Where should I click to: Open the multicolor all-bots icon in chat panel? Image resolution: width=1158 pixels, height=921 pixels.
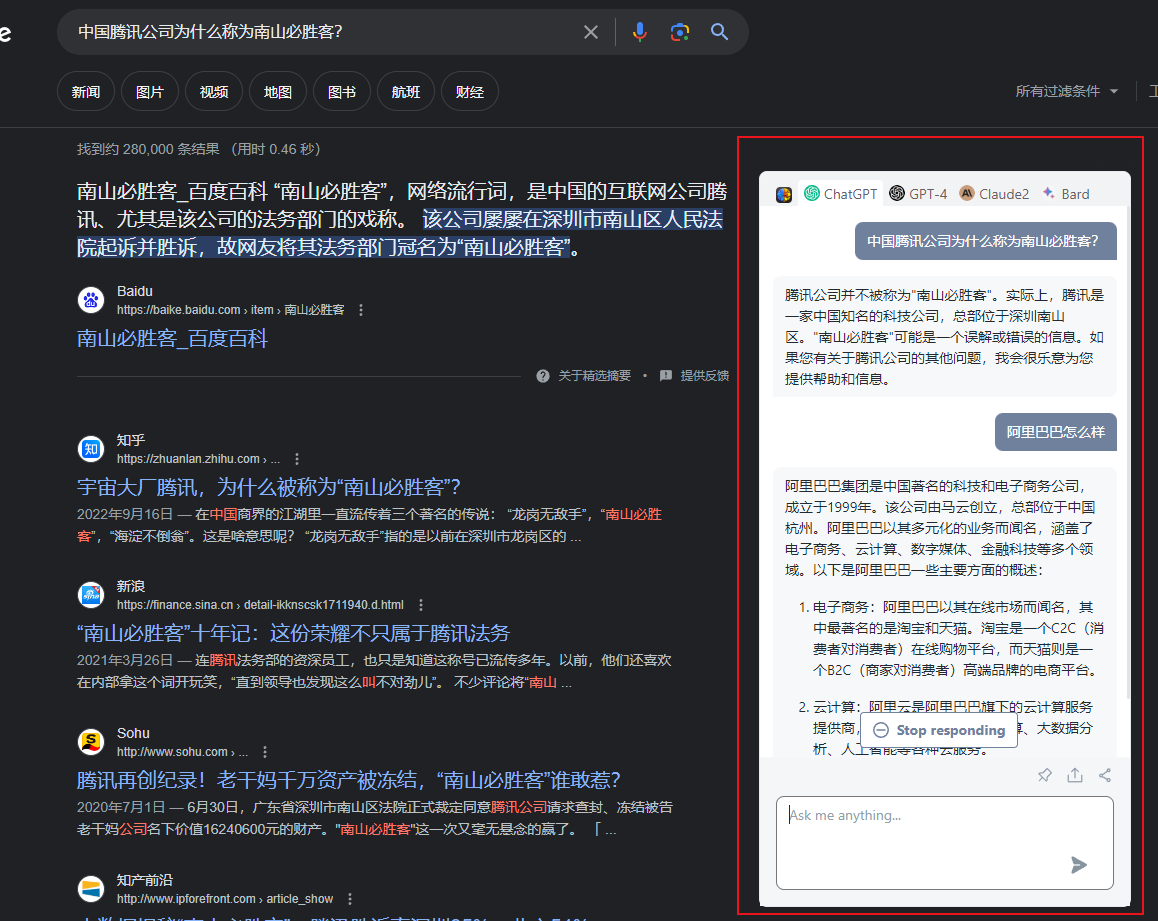pos(784,194)
